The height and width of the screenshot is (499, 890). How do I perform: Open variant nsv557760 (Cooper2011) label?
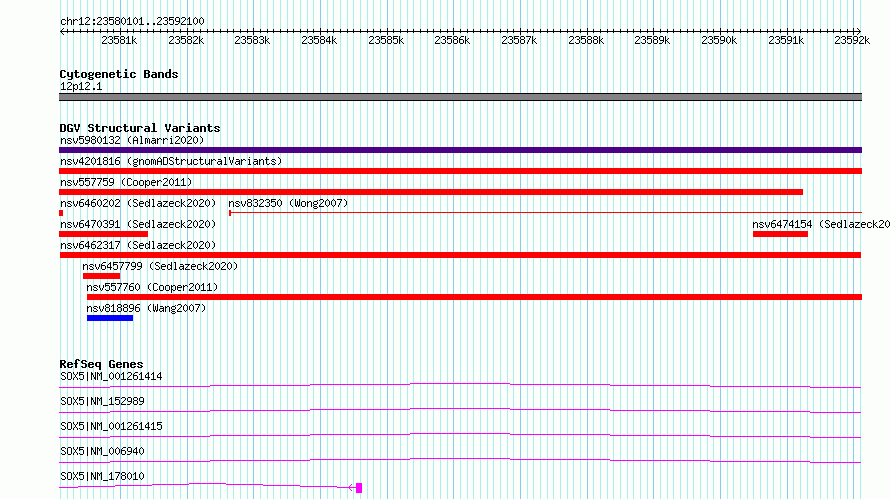coord(152,287)
